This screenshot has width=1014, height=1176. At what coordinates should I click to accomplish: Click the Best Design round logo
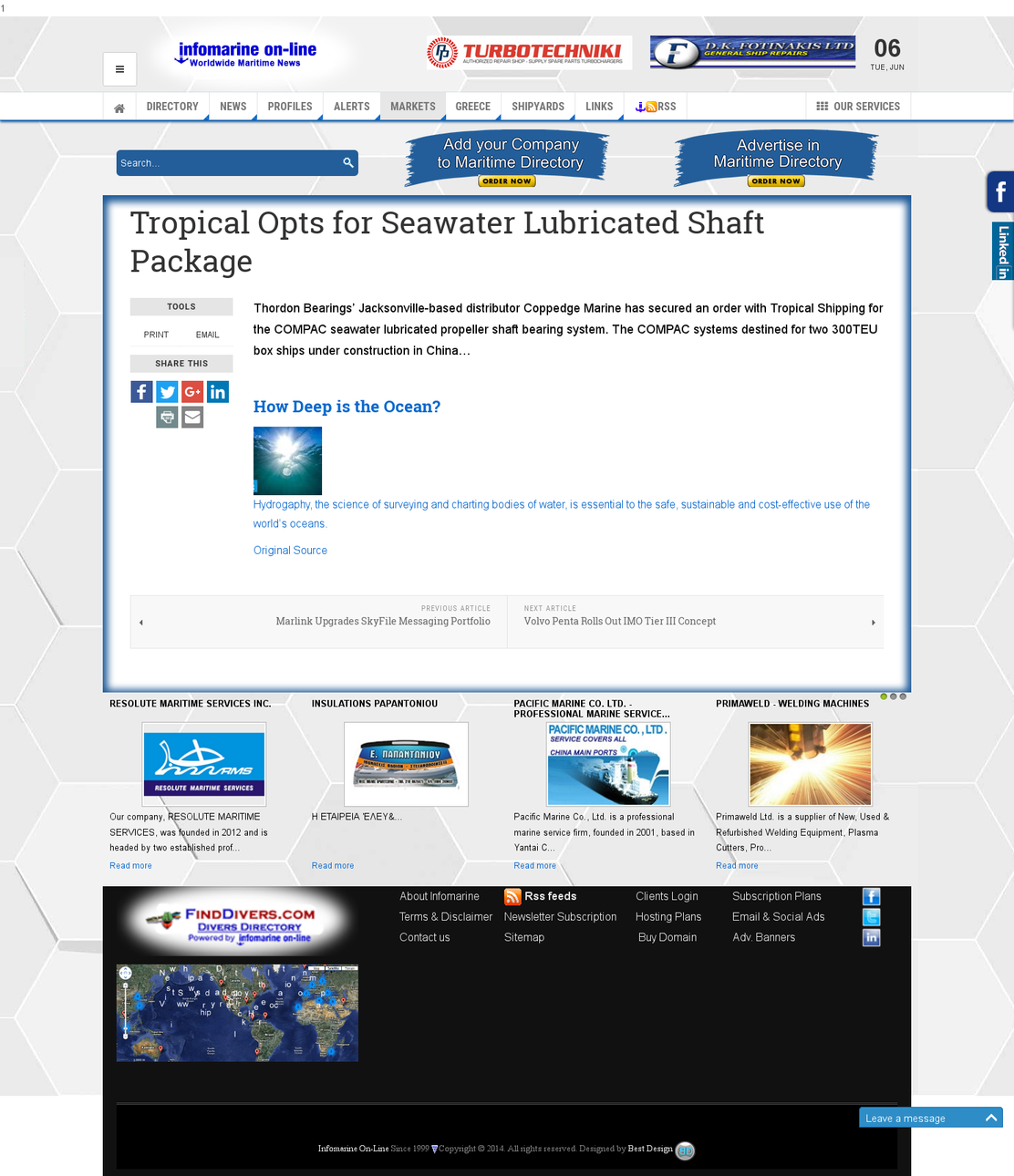pos(685,1150)
